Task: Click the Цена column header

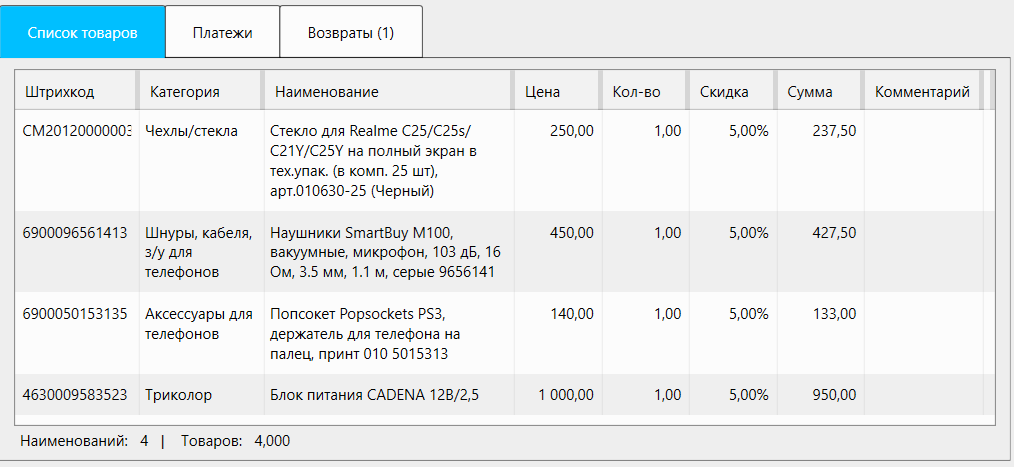Action: (x=543, y=92)
